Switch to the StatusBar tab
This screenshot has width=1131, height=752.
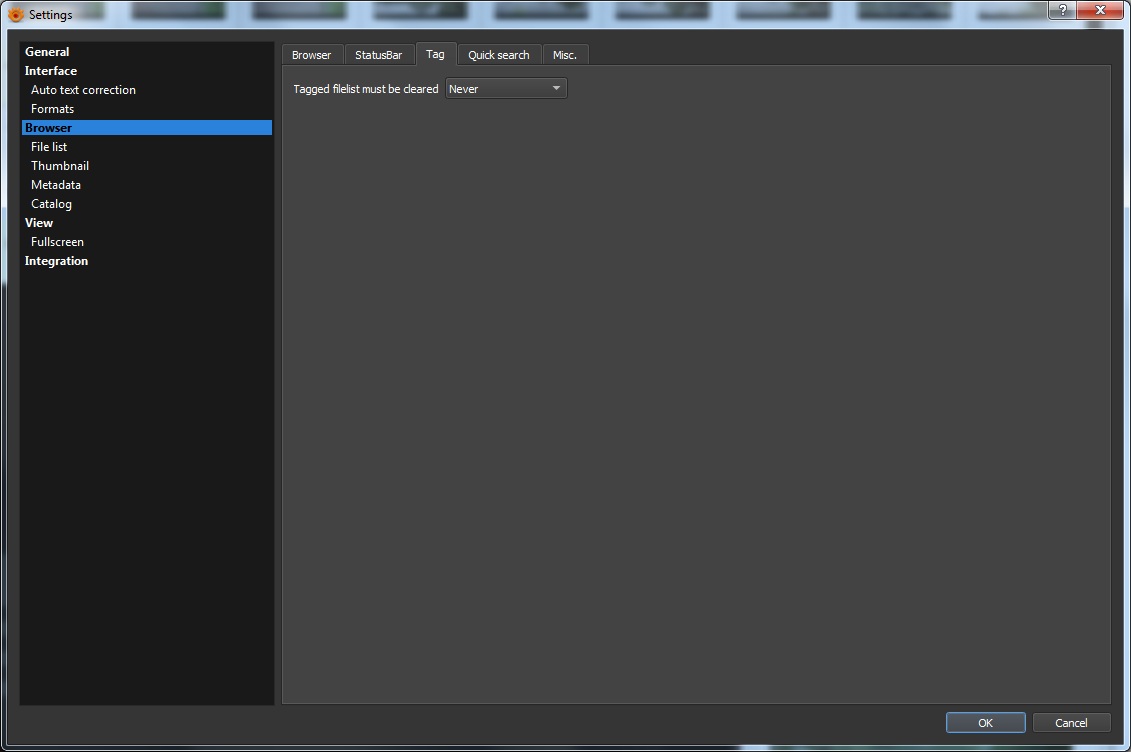[379, 55]
